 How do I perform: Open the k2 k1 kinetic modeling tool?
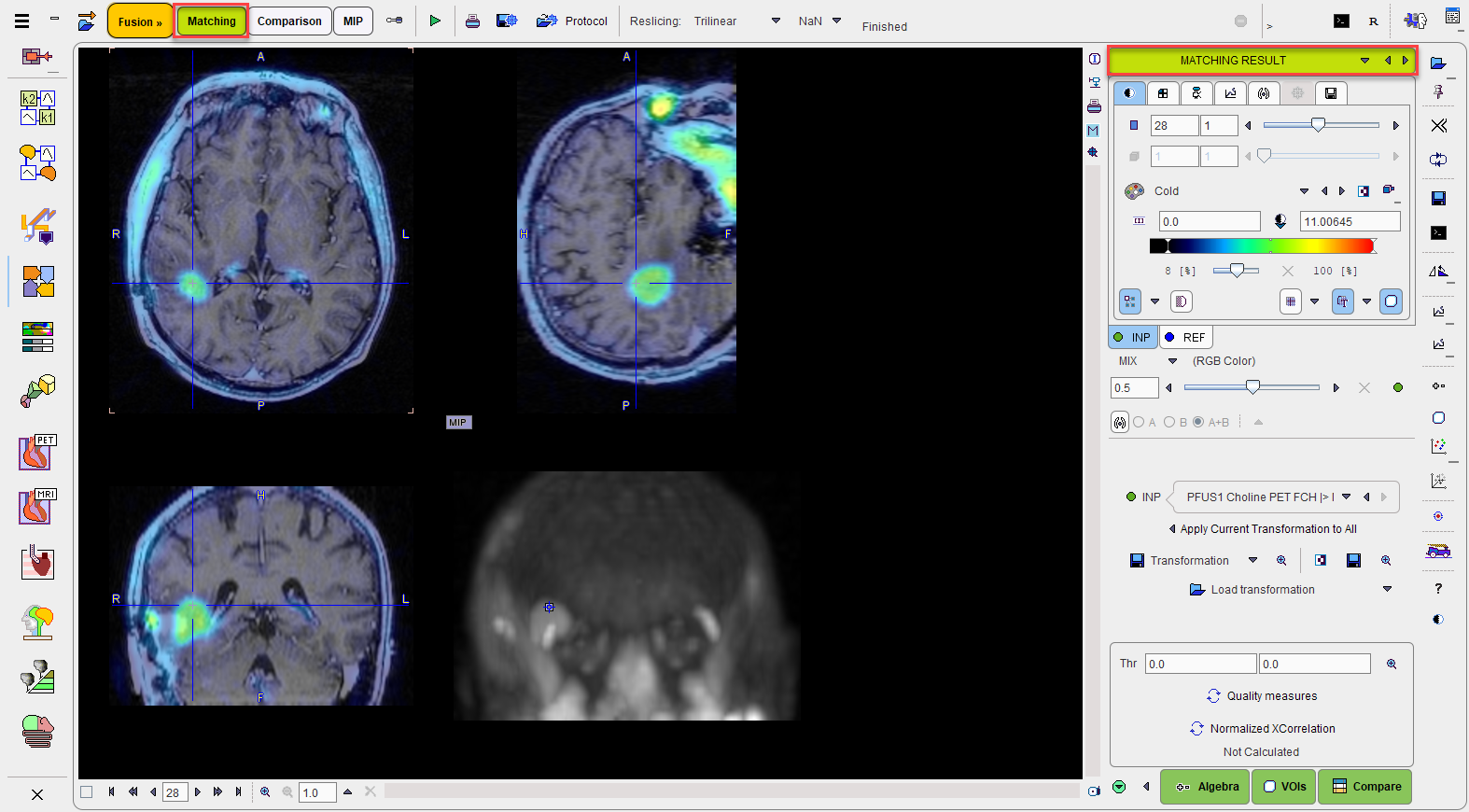37,108
